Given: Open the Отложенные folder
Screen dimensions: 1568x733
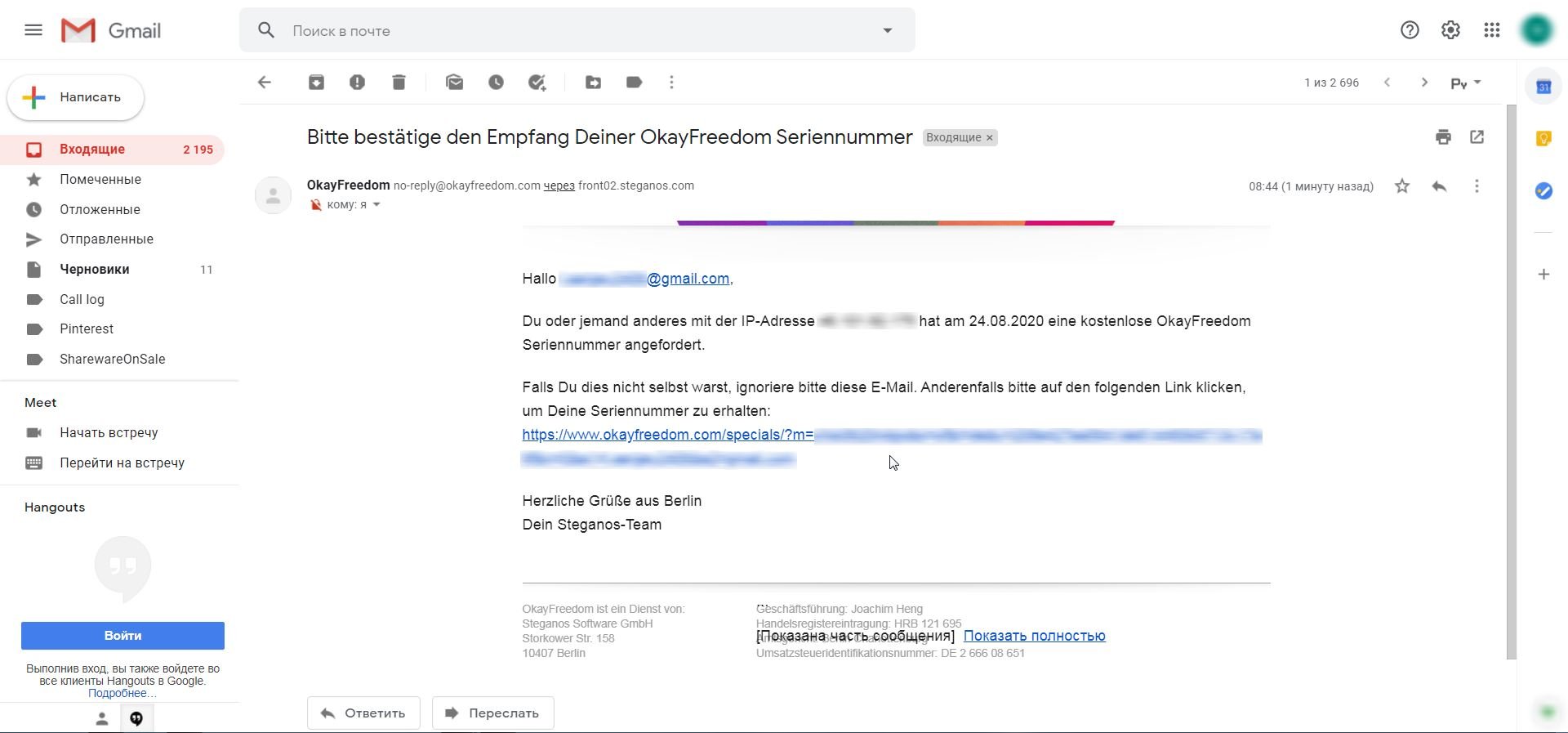Looking at the screenshot, I should [x=112, y=210].
